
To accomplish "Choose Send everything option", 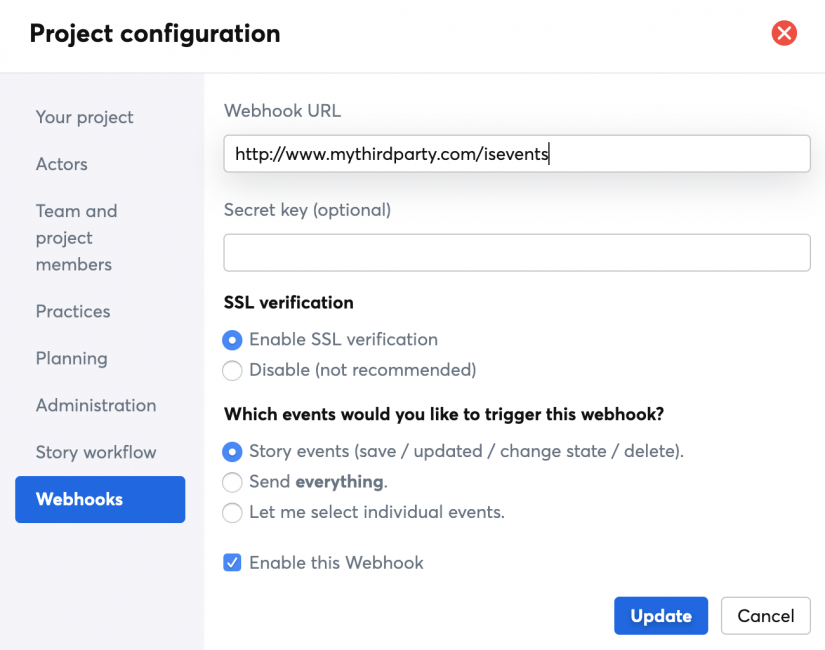I will (x=232, y=481).
